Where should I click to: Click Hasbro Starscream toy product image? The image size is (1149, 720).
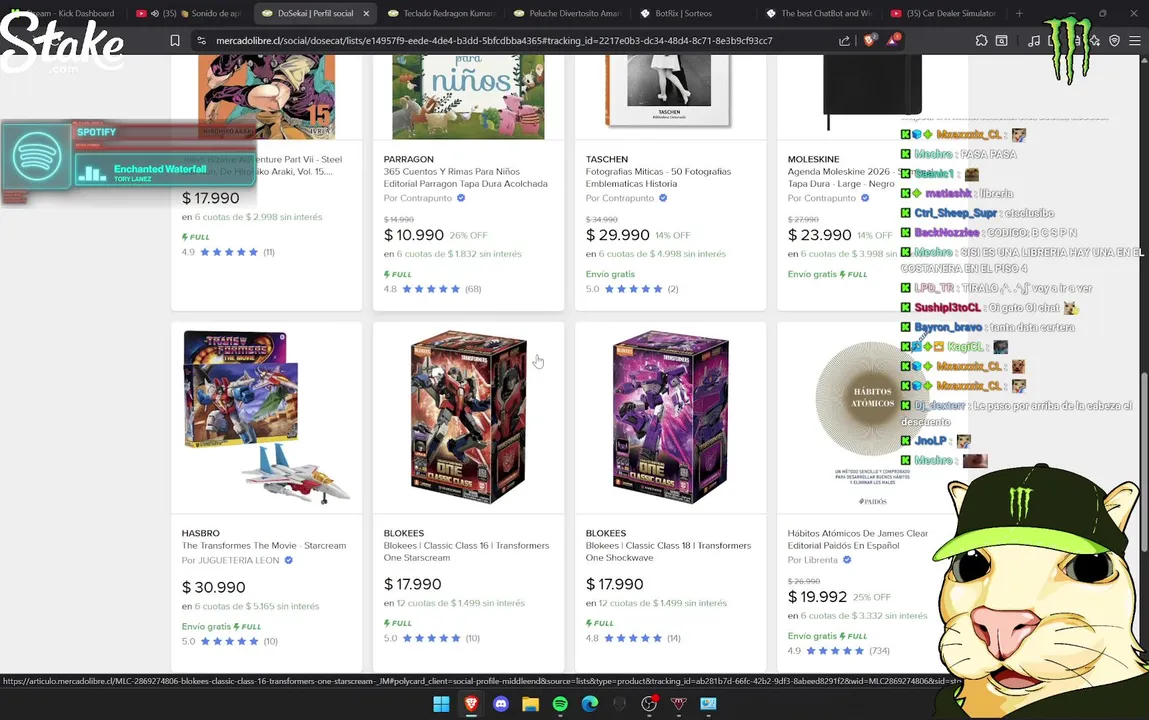point(267,417)
